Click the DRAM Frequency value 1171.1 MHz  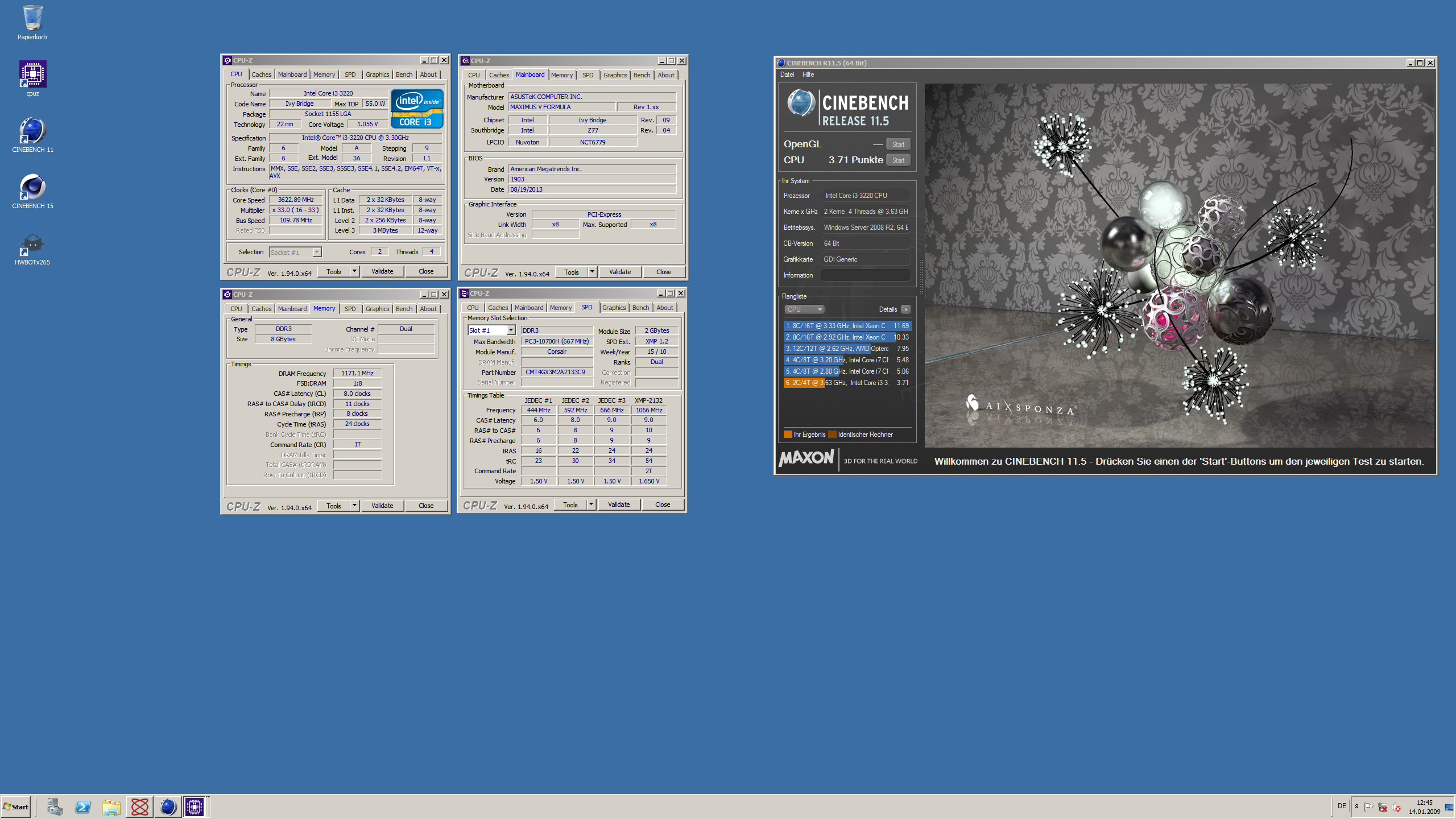coord(357,373)
